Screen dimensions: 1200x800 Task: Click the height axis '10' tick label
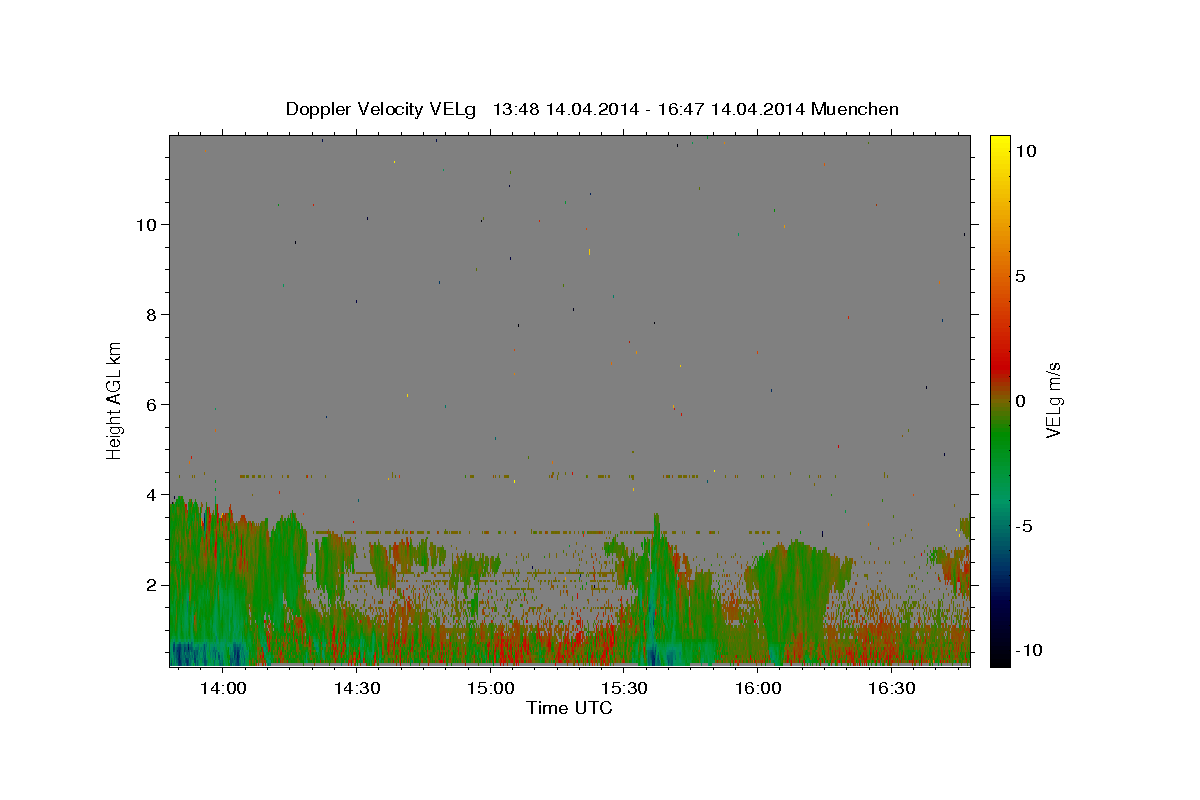click(x=149, y=225)
